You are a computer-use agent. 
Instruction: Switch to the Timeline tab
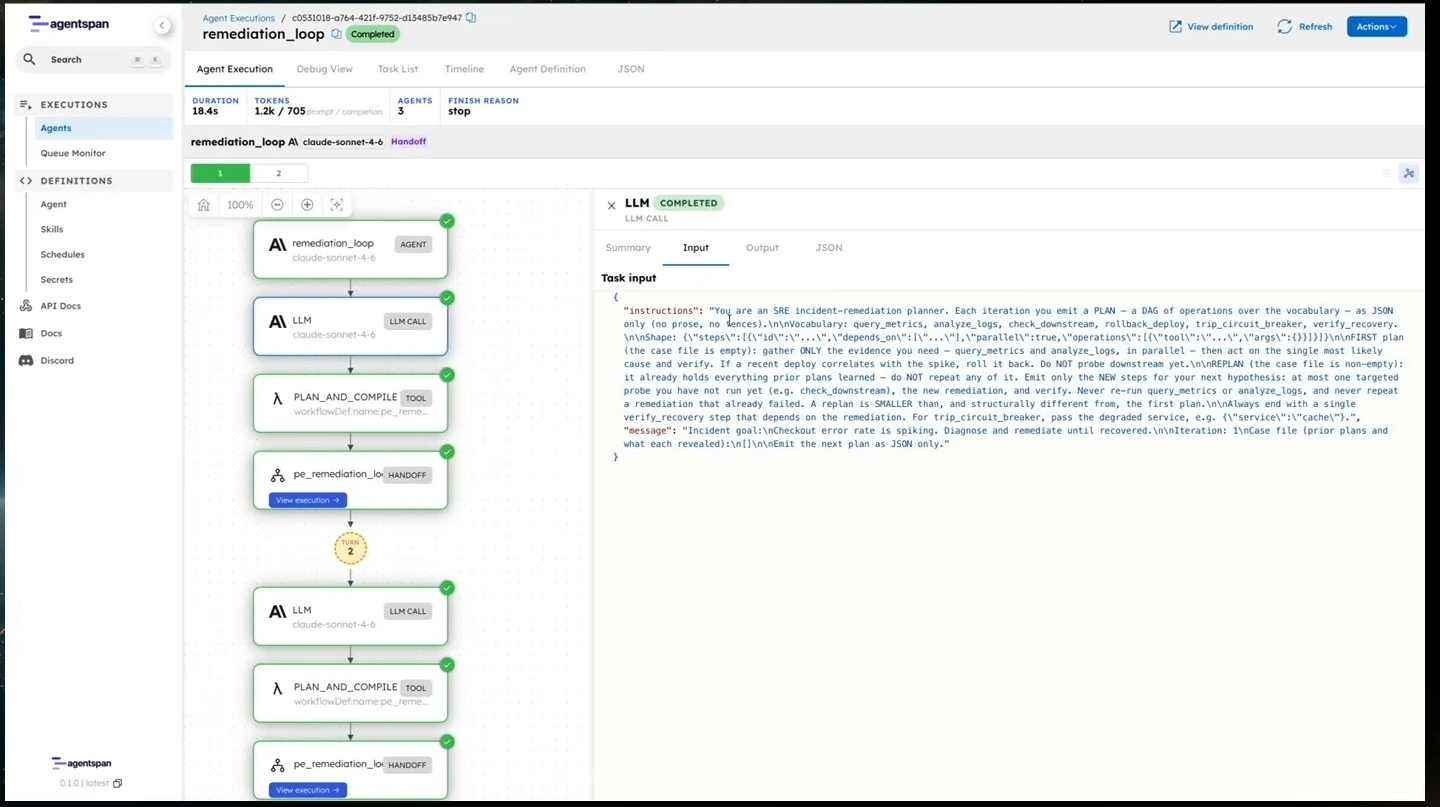(464, 69)
